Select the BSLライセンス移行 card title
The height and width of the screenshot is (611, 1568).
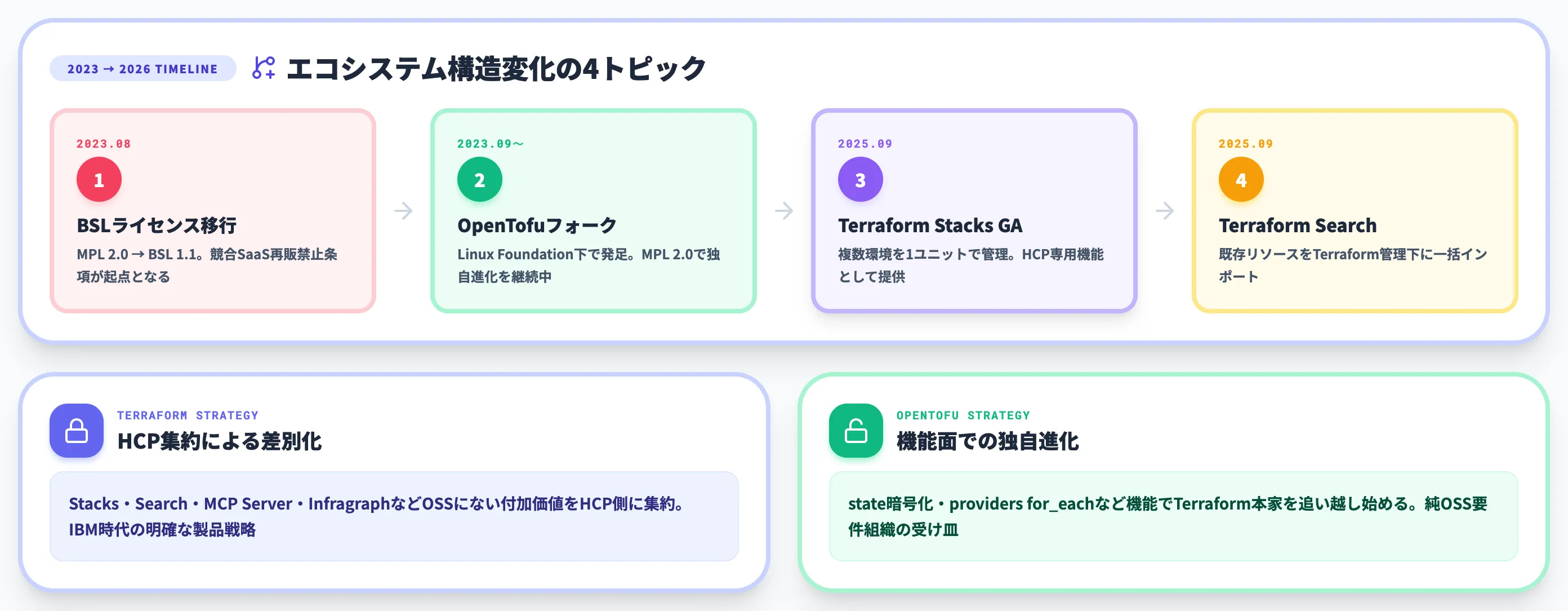pyautogui.click(x=157, y=225)
